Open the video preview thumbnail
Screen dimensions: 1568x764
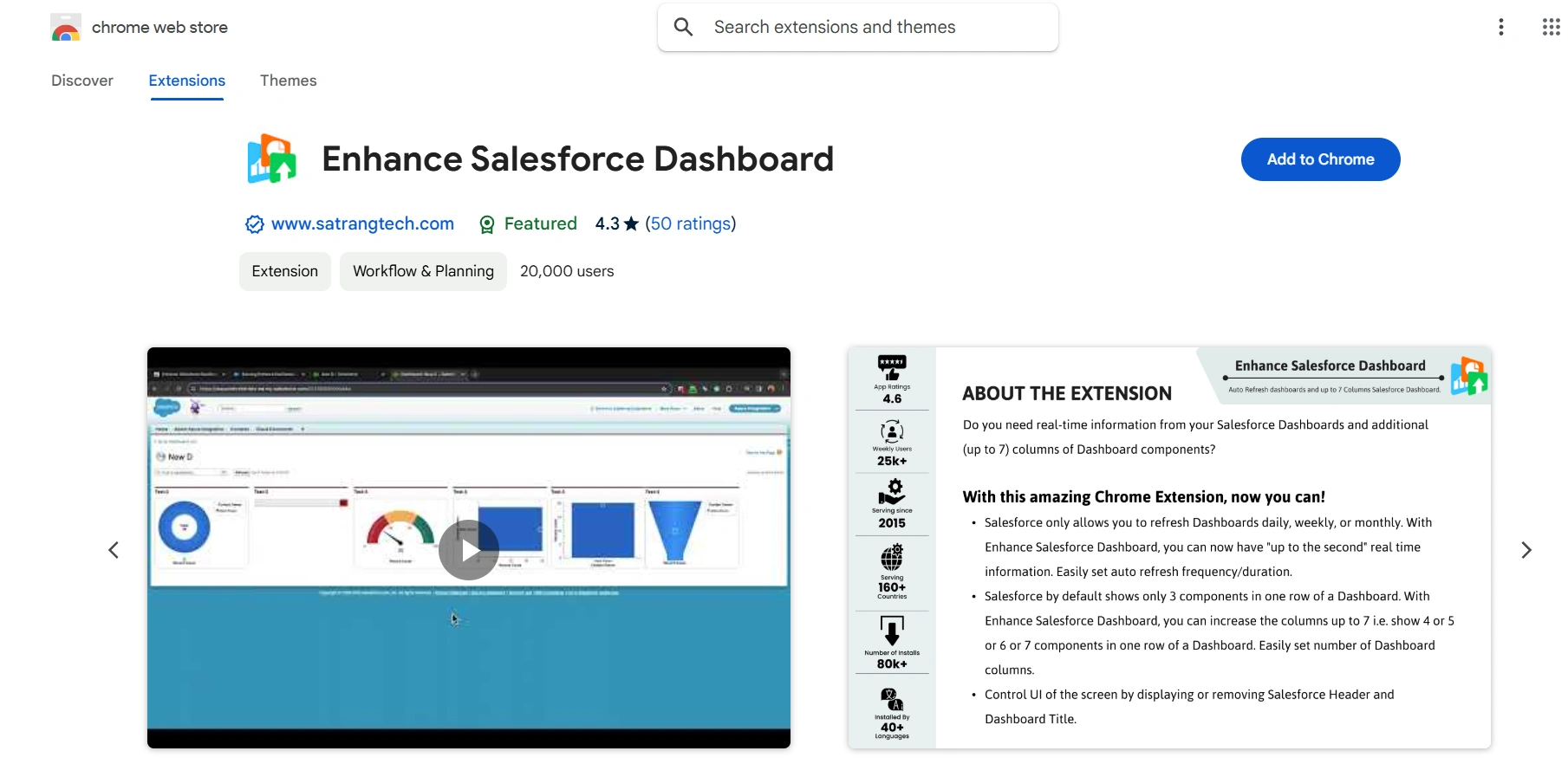pos(469,547)
